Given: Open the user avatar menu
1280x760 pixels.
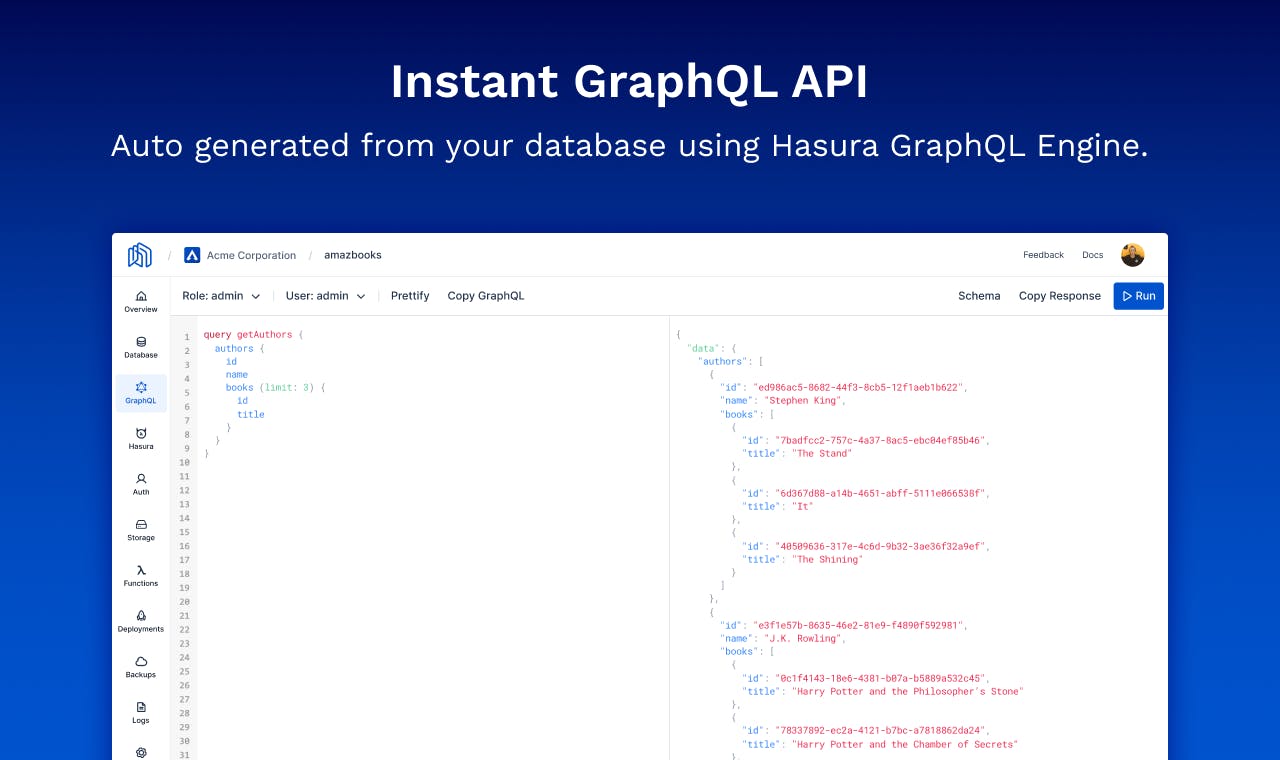Looking at the screenshot, I should point(1132,255).
